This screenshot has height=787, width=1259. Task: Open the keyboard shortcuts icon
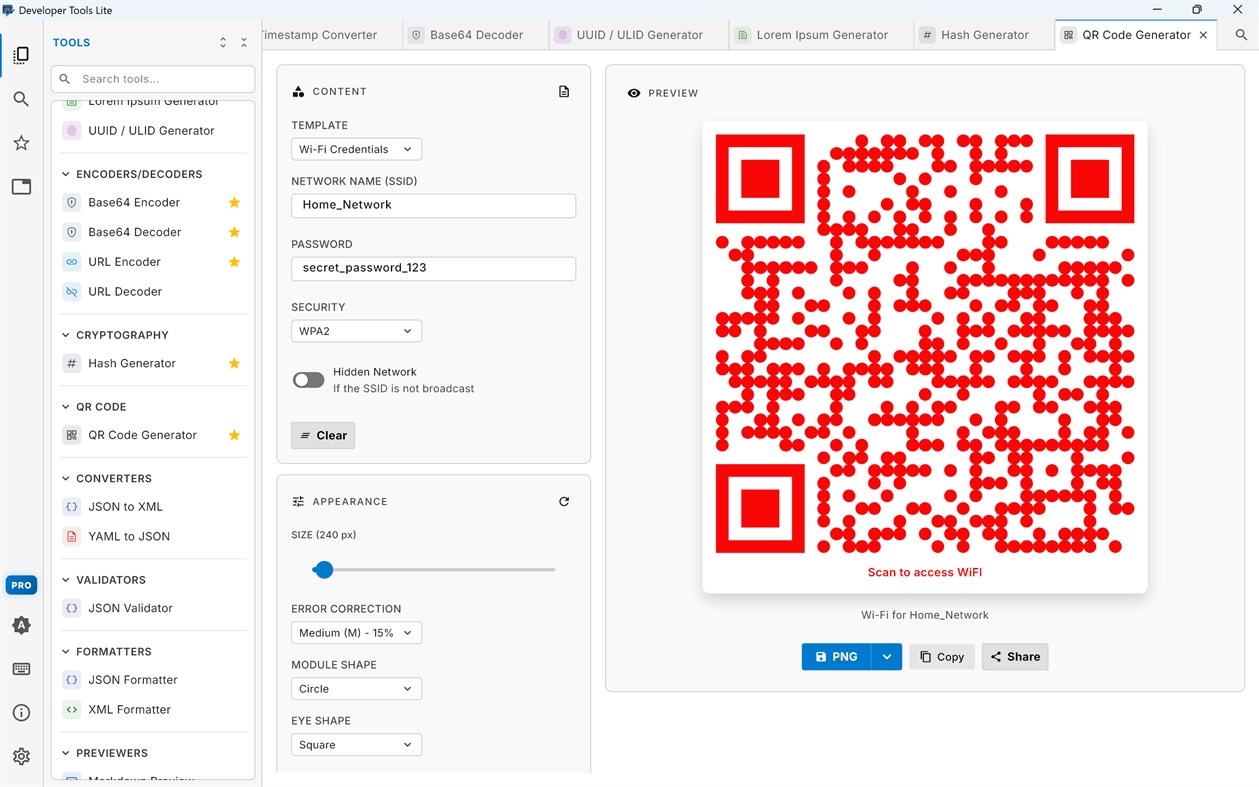coord(21,669)
